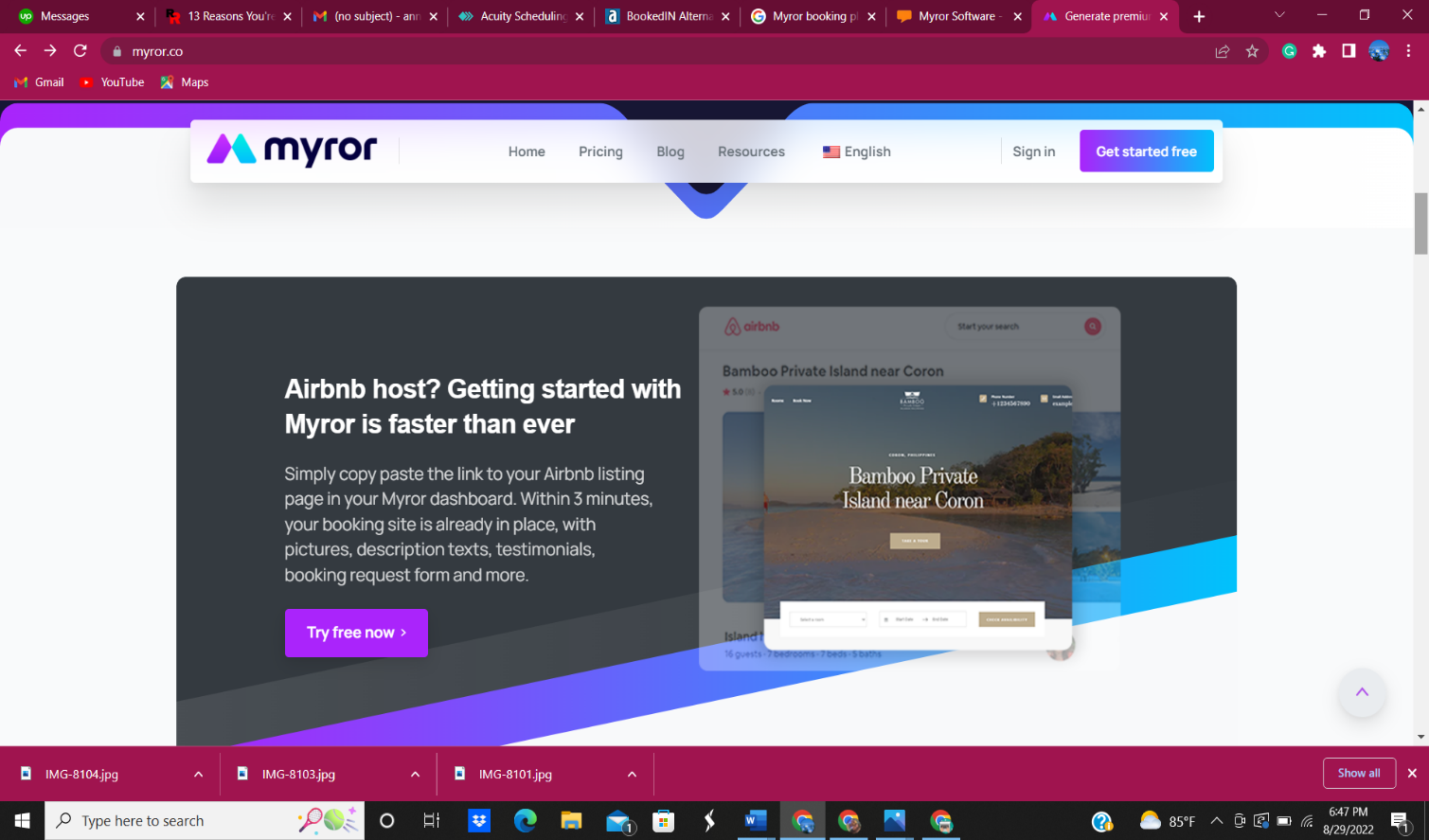Viewport: 1429px width, 840px height.
Task: Click the Windows search box
Action: pyautogui.click(x=205, y=820)
